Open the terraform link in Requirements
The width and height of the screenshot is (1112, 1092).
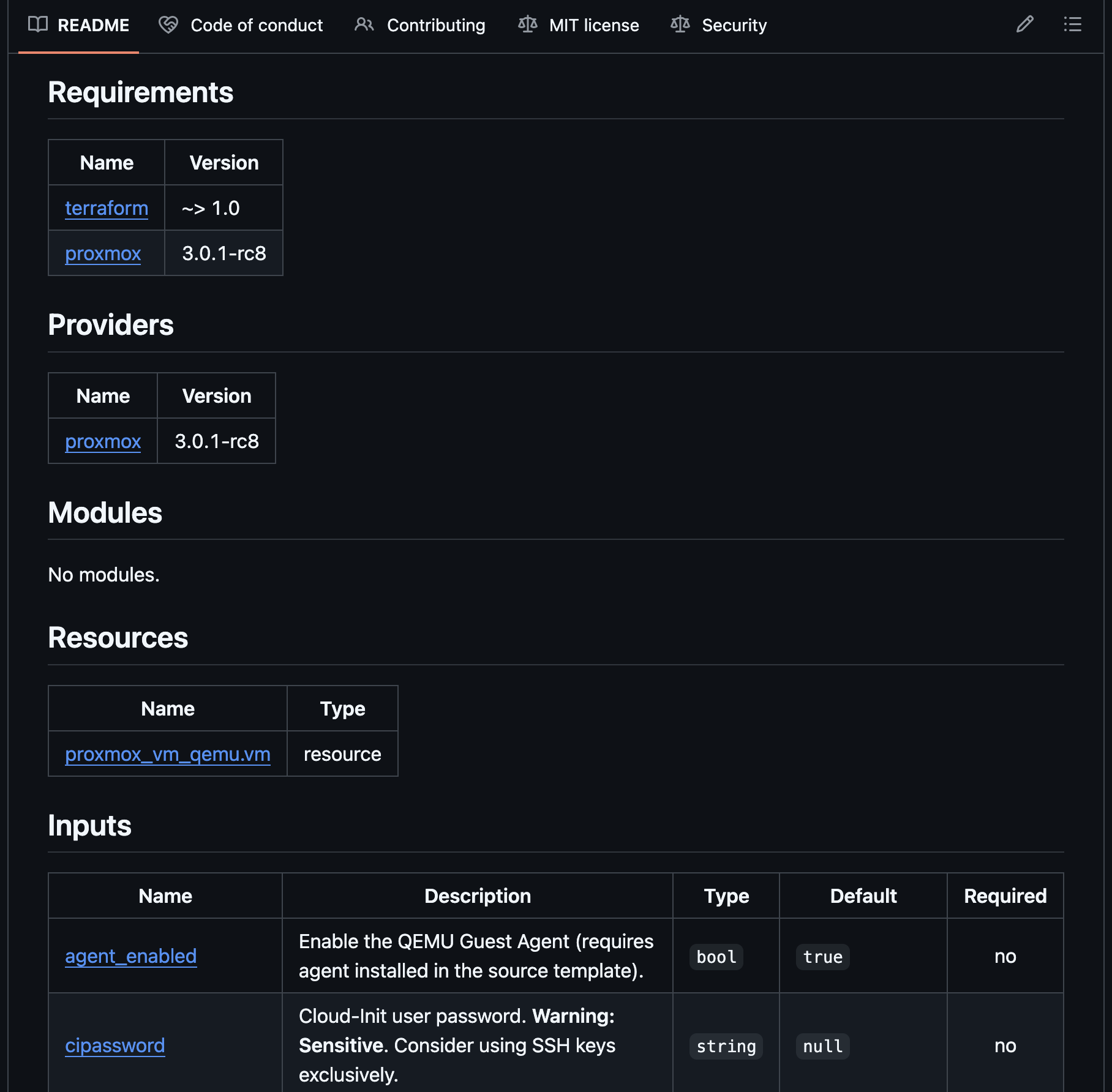[x=107, y=208]
